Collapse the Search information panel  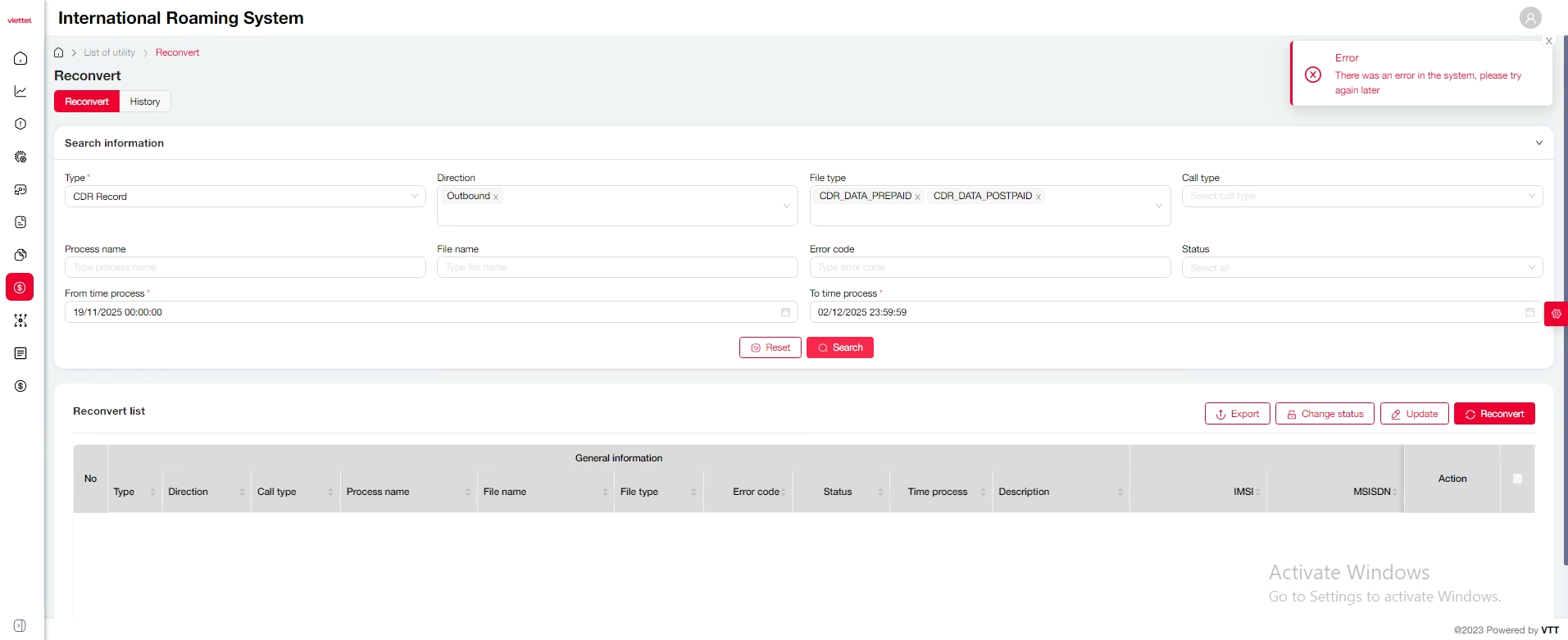coord(1538,143)
